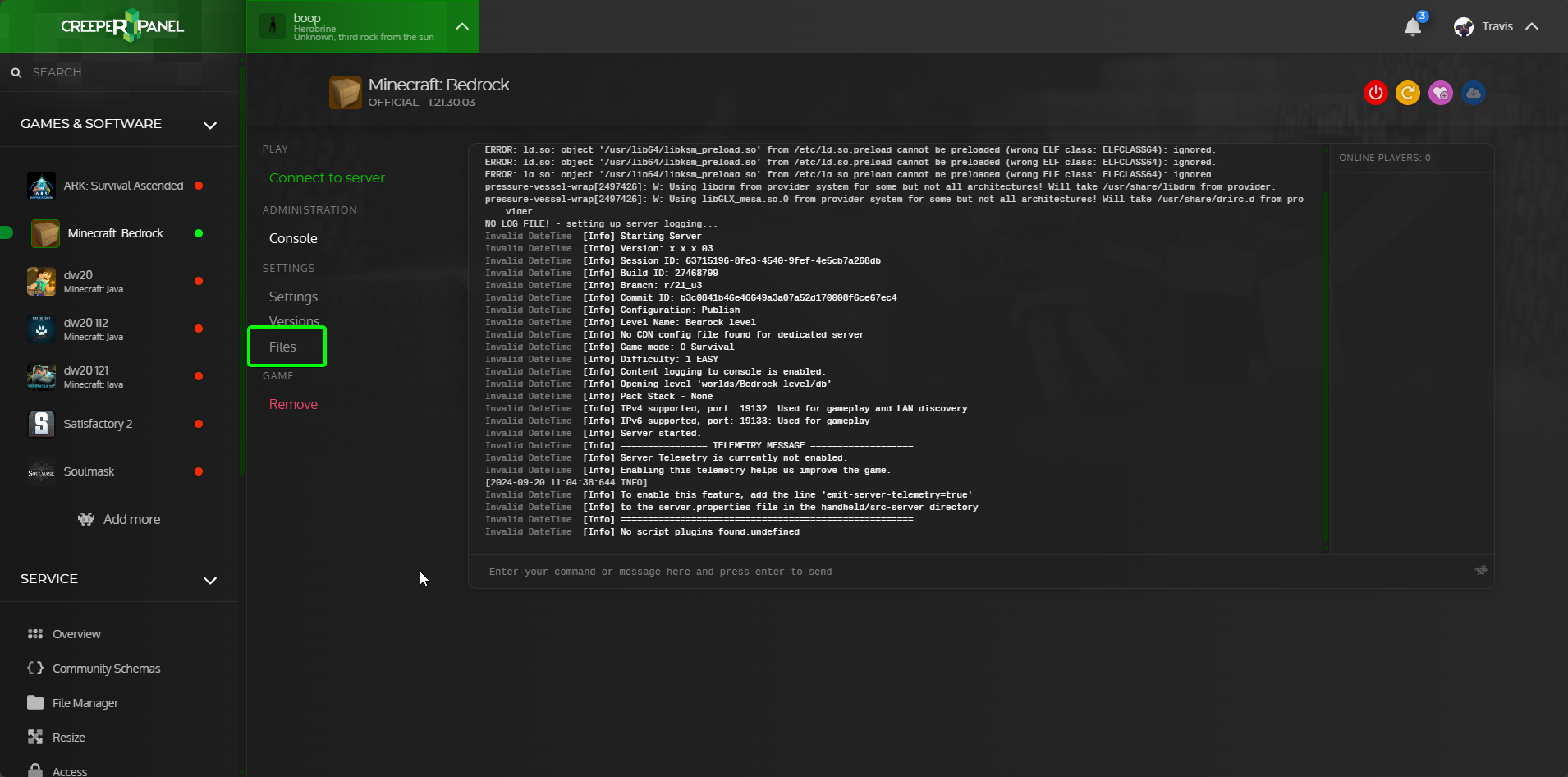
Task: Click the Build ID: 27468799 log line
Action: [602, 274]
